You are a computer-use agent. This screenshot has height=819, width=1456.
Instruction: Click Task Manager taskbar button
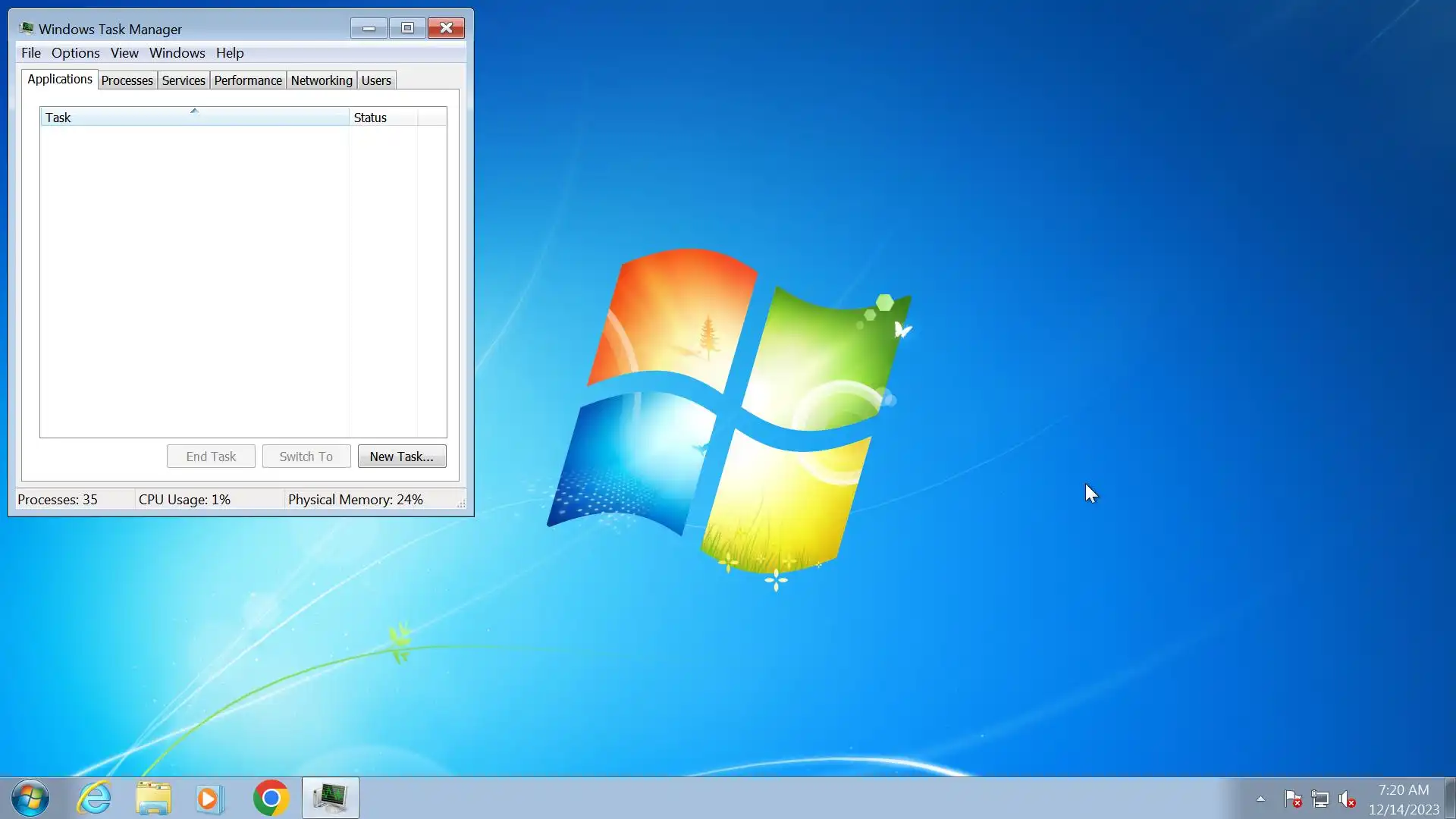(331, 798)
